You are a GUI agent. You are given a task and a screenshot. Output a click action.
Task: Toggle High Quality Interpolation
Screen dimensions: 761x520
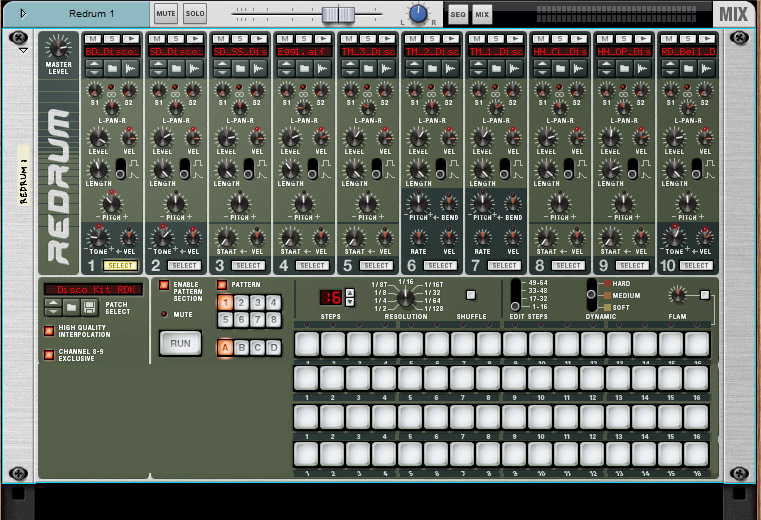tap(49, 331)
